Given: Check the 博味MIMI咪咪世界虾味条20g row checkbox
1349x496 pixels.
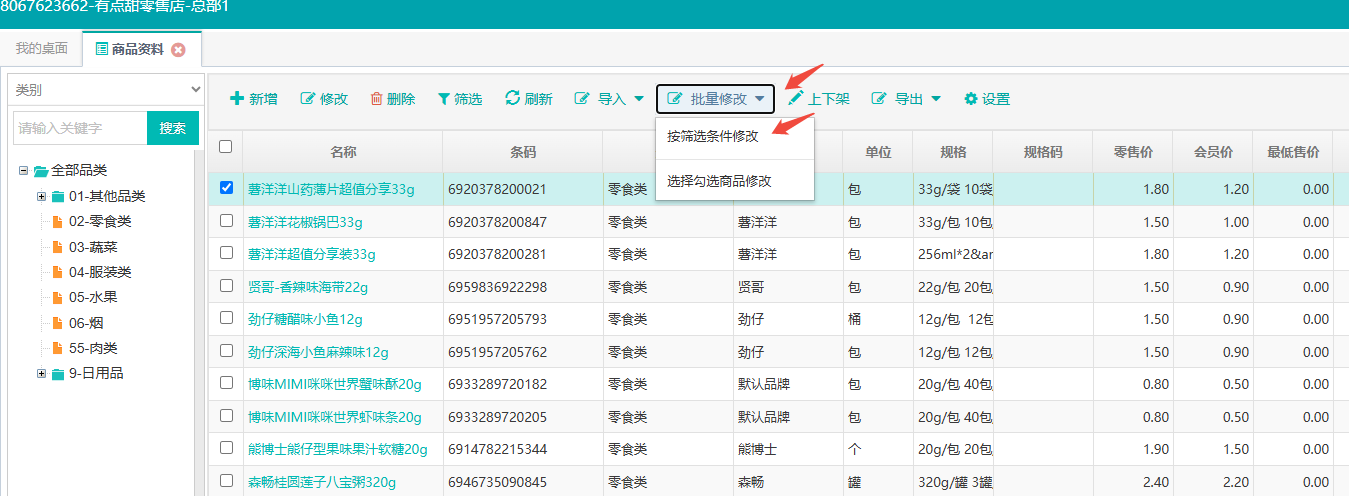Looking at the screenshot, I should (x=226, y=416).
